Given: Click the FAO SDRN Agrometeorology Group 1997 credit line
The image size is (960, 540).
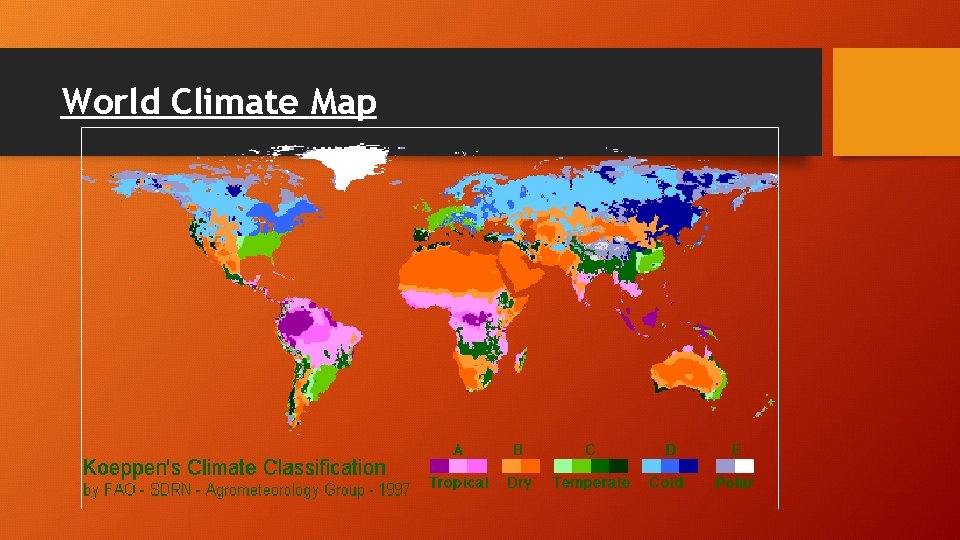Looking at the screenshot, I should pyautogui.click(x=246, y=490).
